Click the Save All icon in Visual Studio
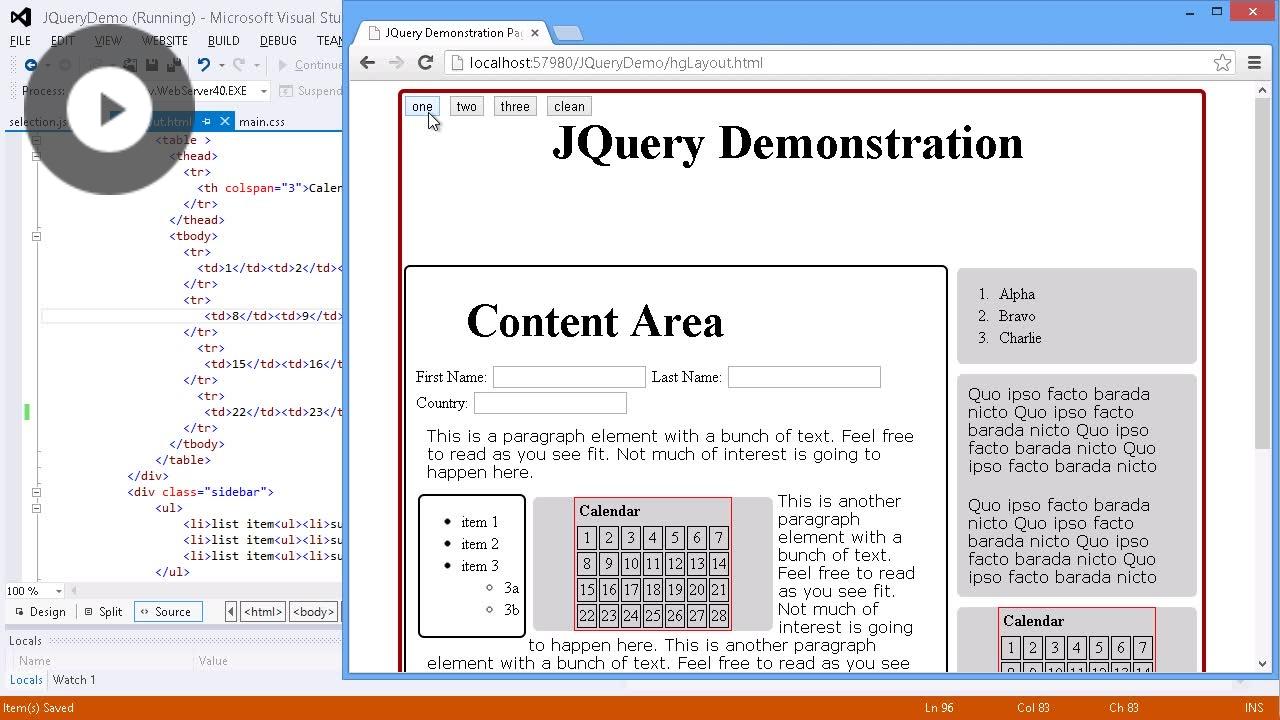1280x720 pixels. pyautogui.click(x=175, y=63)
